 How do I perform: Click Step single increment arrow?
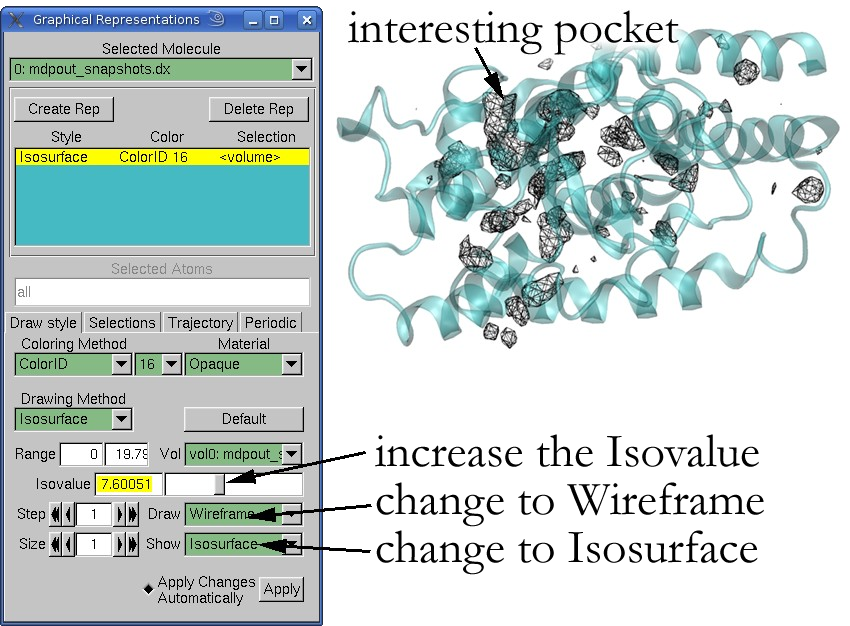[x=120, y=514]
